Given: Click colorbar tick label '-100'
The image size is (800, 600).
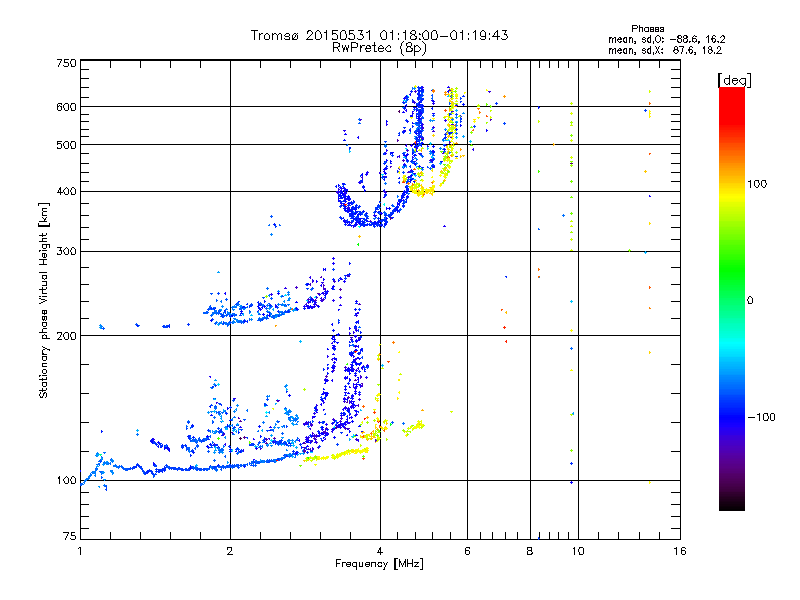Looking at the screenshot, I should coord(761,417).
